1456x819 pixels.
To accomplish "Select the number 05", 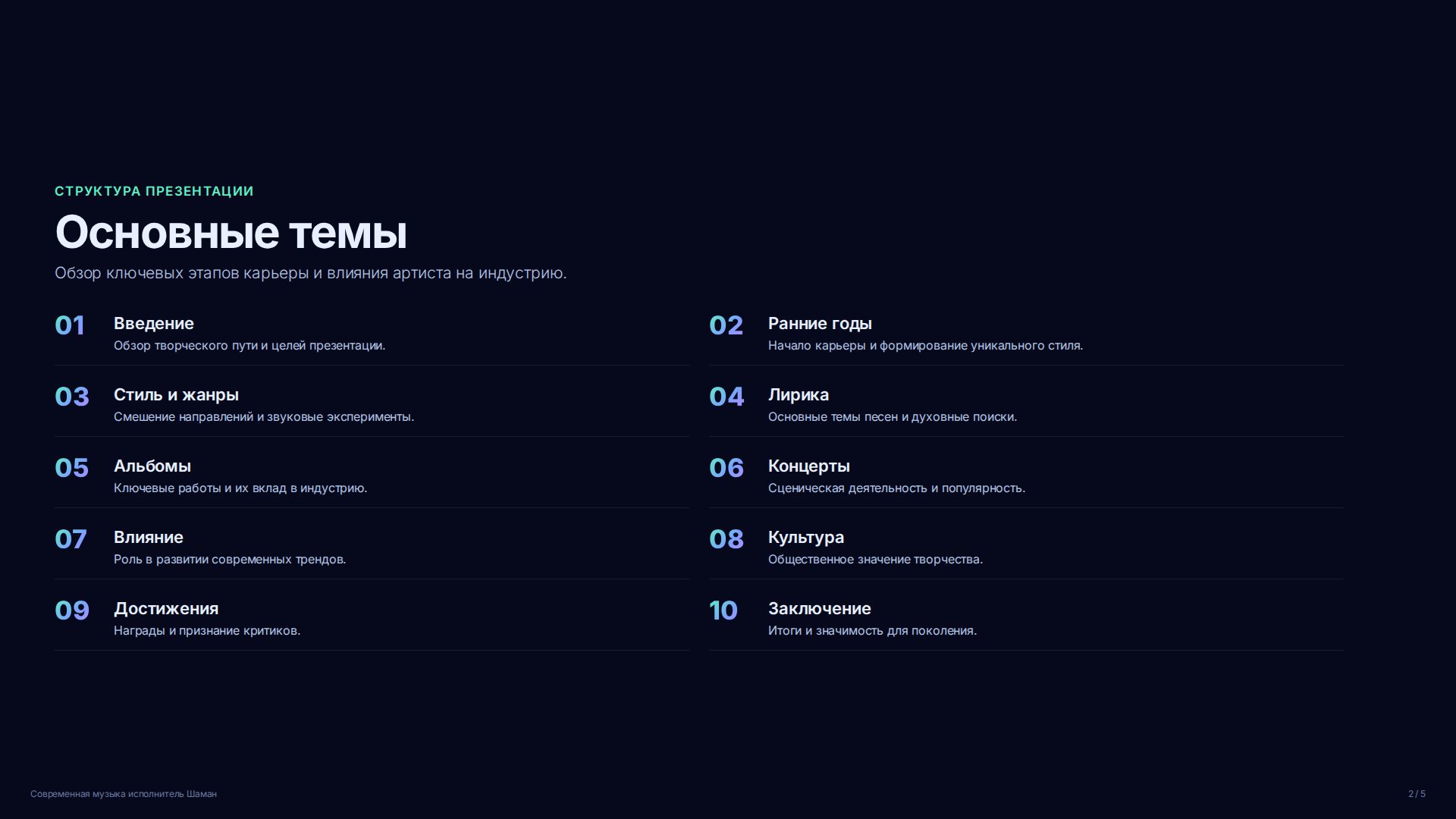I will click(x=72, y=468).
